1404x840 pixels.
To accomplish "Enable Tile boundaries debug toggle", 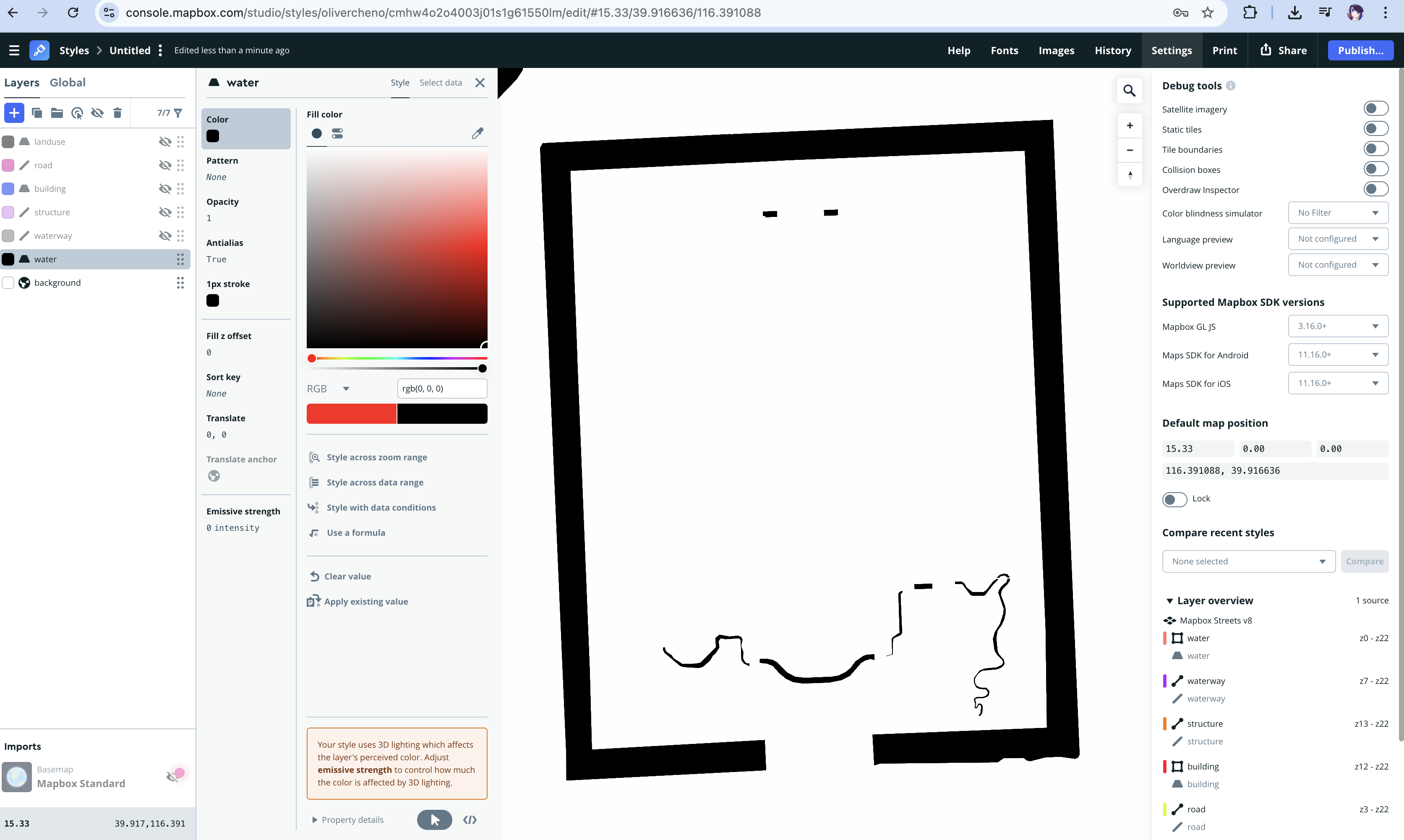I will coord(1375,149).
